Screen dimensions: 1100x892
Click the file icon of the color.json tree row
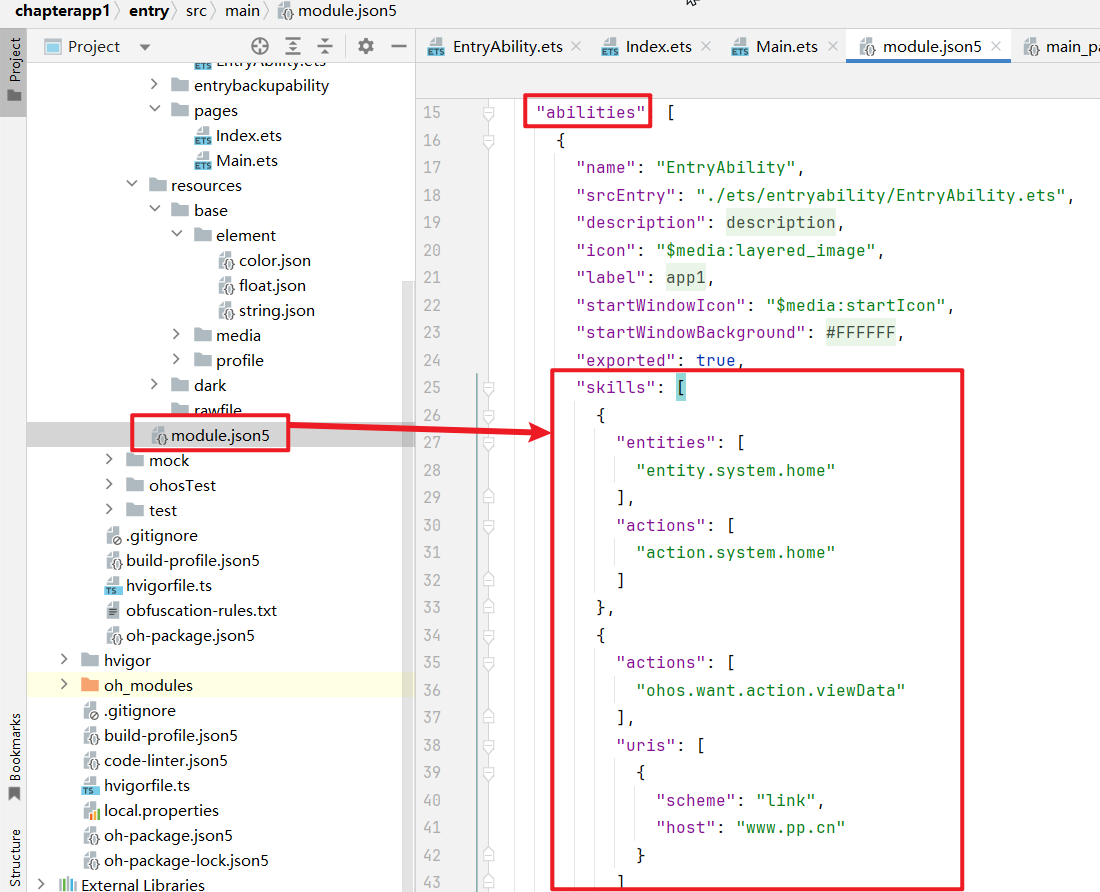click(x=226, y=262)
